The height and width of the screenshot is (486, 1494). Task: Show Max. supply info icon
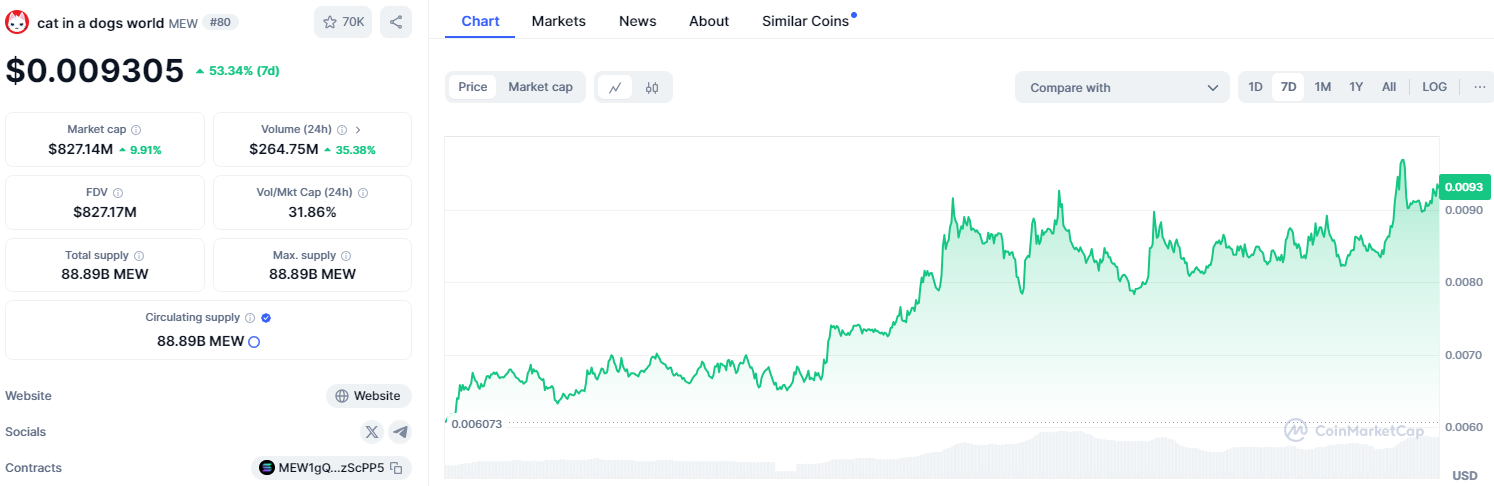346,256
